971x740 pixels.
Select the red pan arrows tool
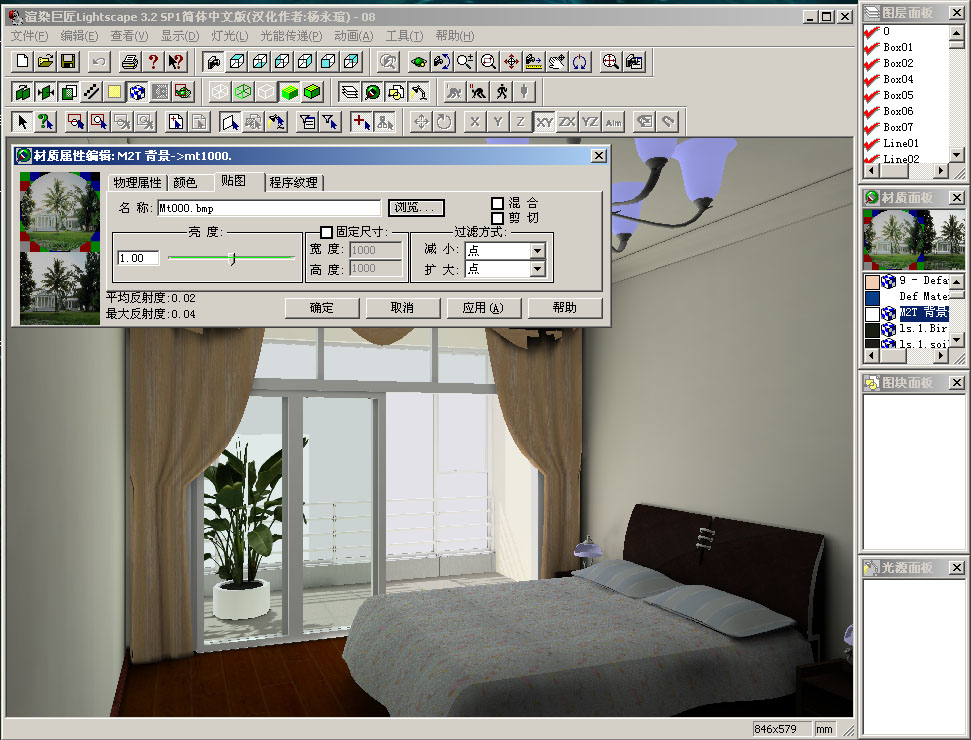(x=511, y=61)
